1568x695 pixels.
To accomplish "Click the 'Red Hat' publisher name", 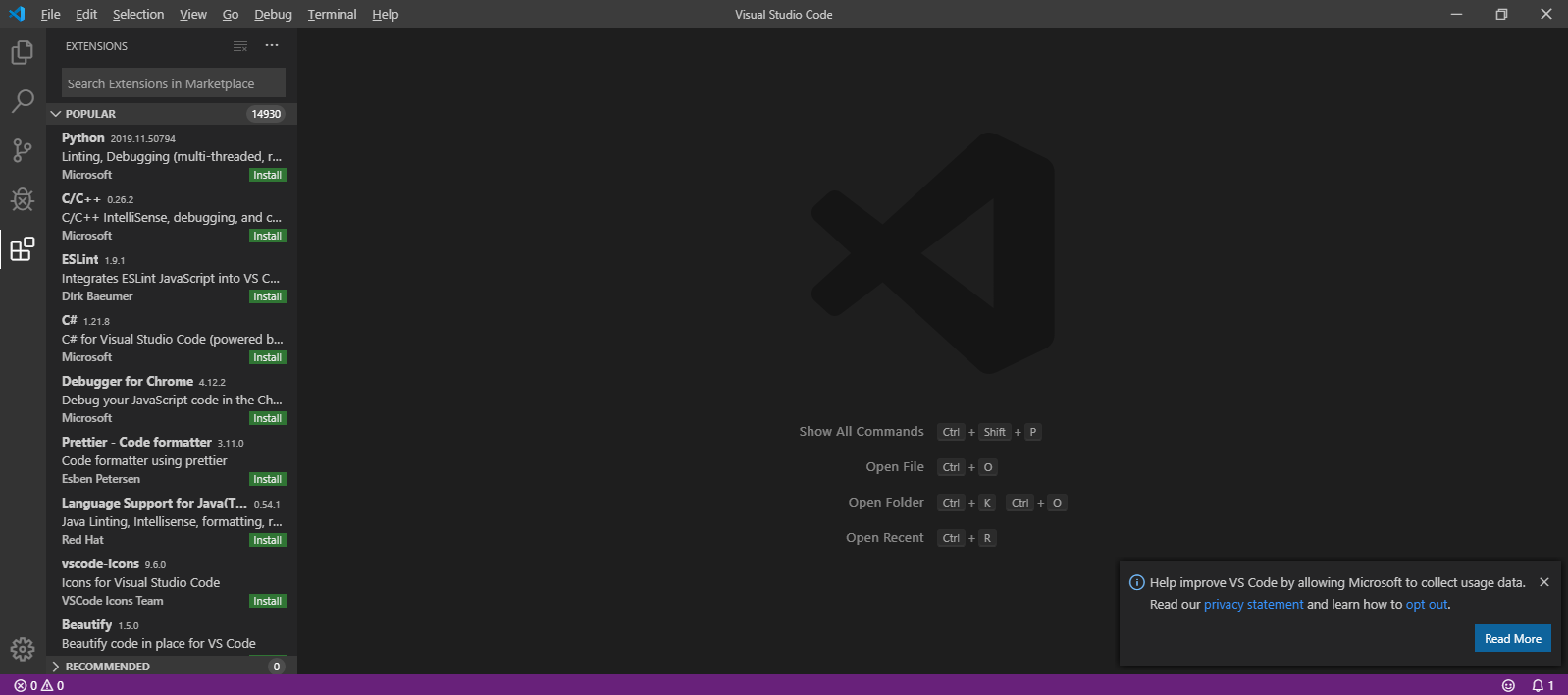I will pos(82,540).
